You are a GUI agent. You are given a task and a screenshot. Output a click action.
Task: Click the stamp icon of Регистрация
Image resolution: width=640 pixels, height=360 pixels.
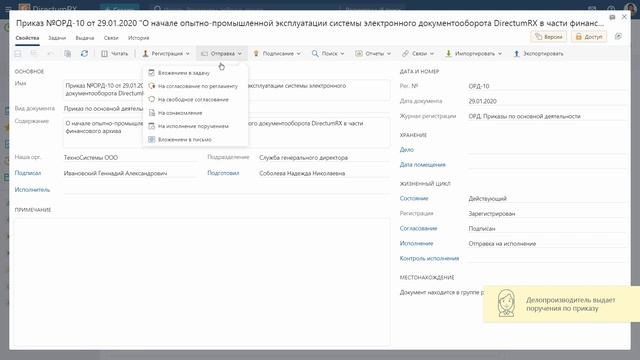145,53
